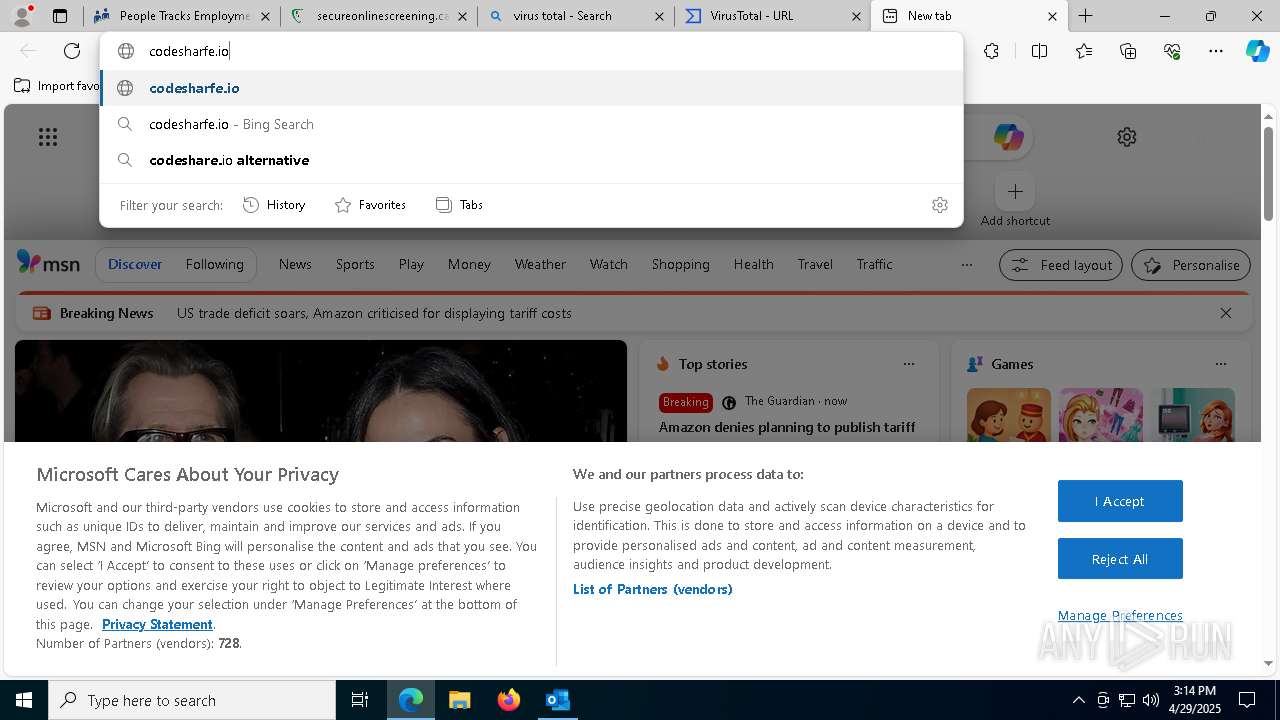Open Outlook from the taskbar
Viewport: 1280px width, 720px height.
point(557,700)
